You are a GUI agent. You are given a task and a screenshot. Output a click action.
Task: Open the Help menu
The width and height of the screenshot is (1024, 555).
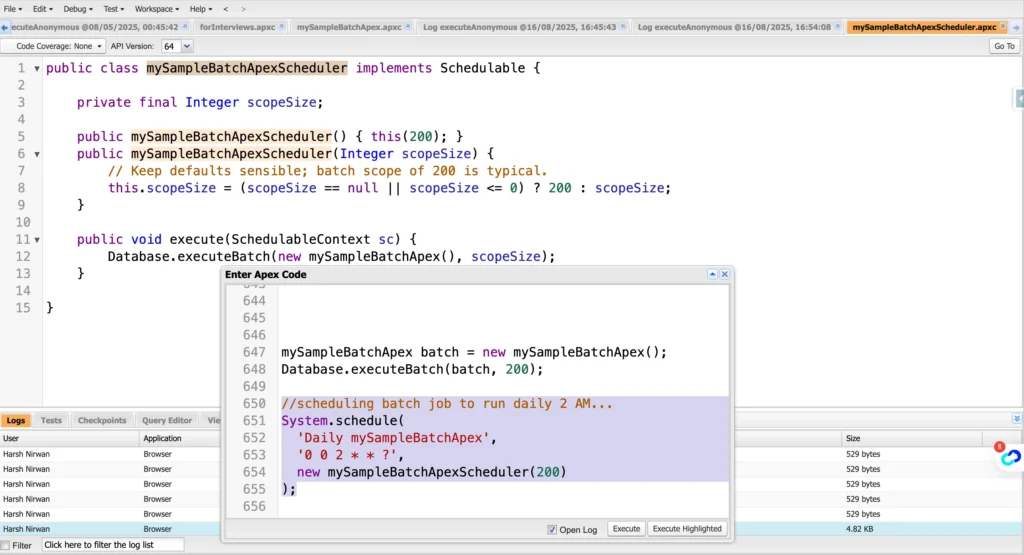point(200,9)
